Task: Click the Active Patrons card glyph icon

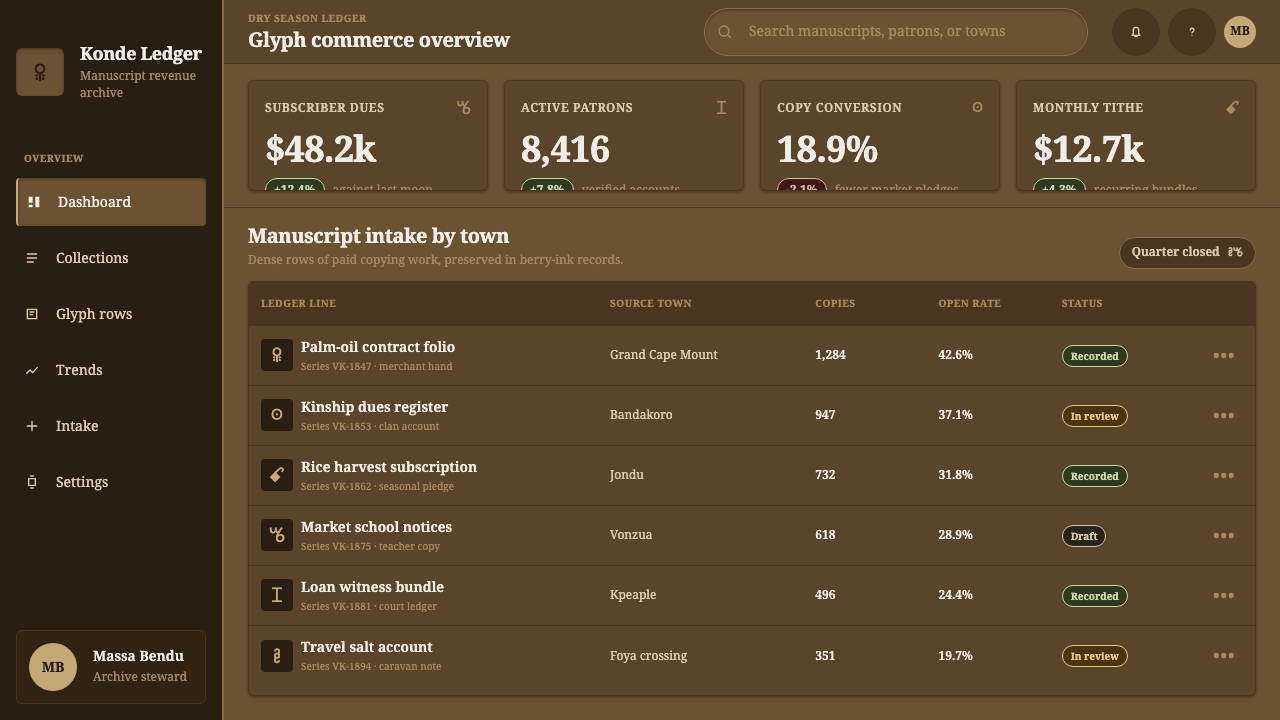Action: click(721, 107)
